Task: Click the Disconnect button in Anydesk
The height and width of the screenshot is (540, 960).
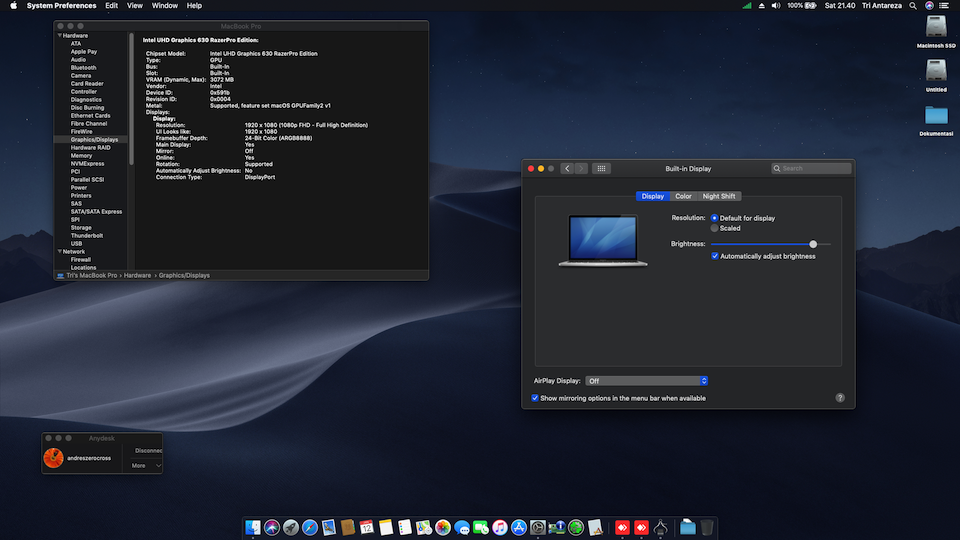Action: (148, 451)
